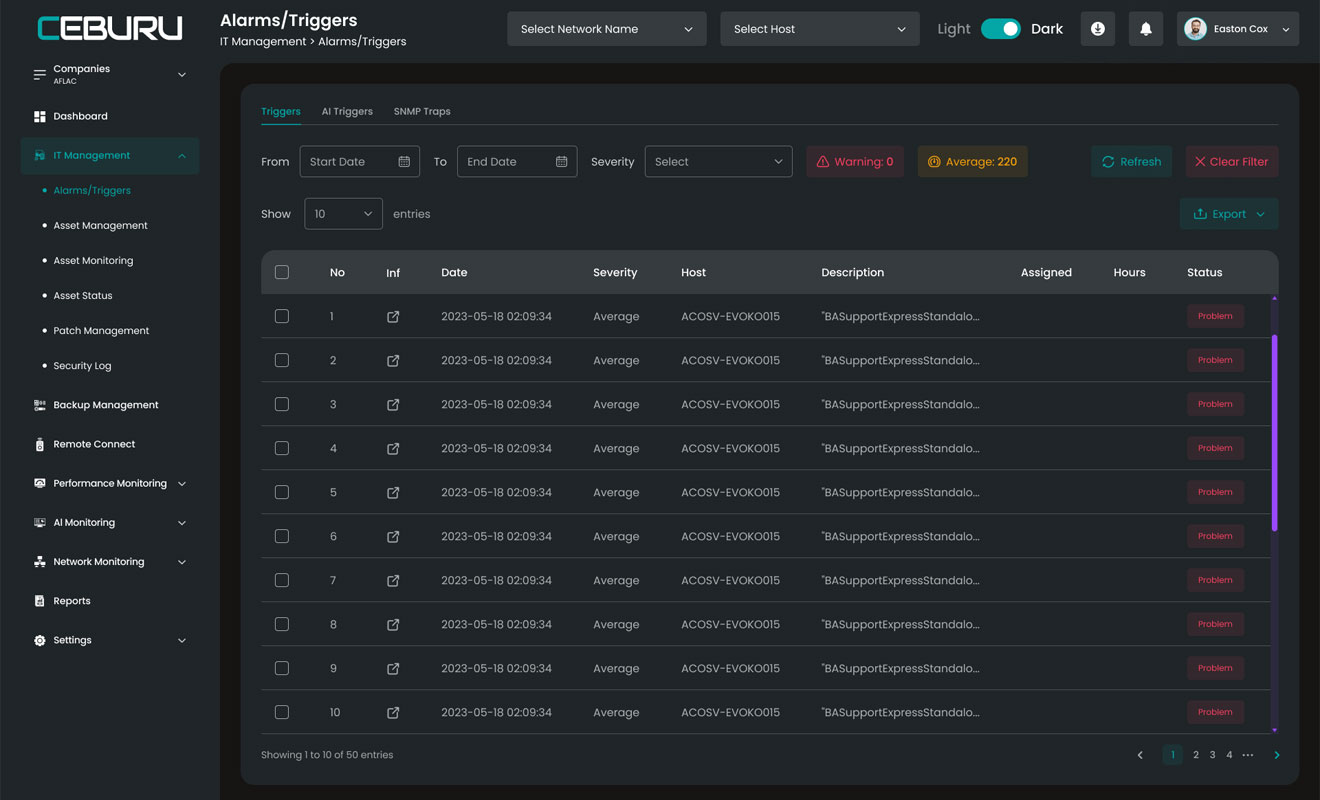Open info link for row 7
Screen dimensions: 1320x800
[393, 580]
